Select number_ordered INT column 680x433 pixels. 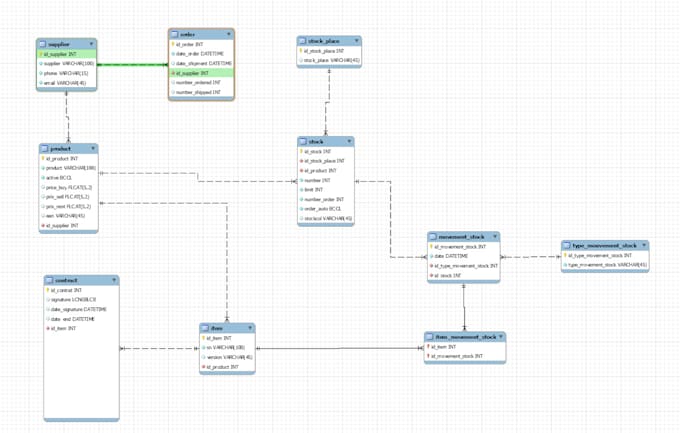click(x=202, y=82)
